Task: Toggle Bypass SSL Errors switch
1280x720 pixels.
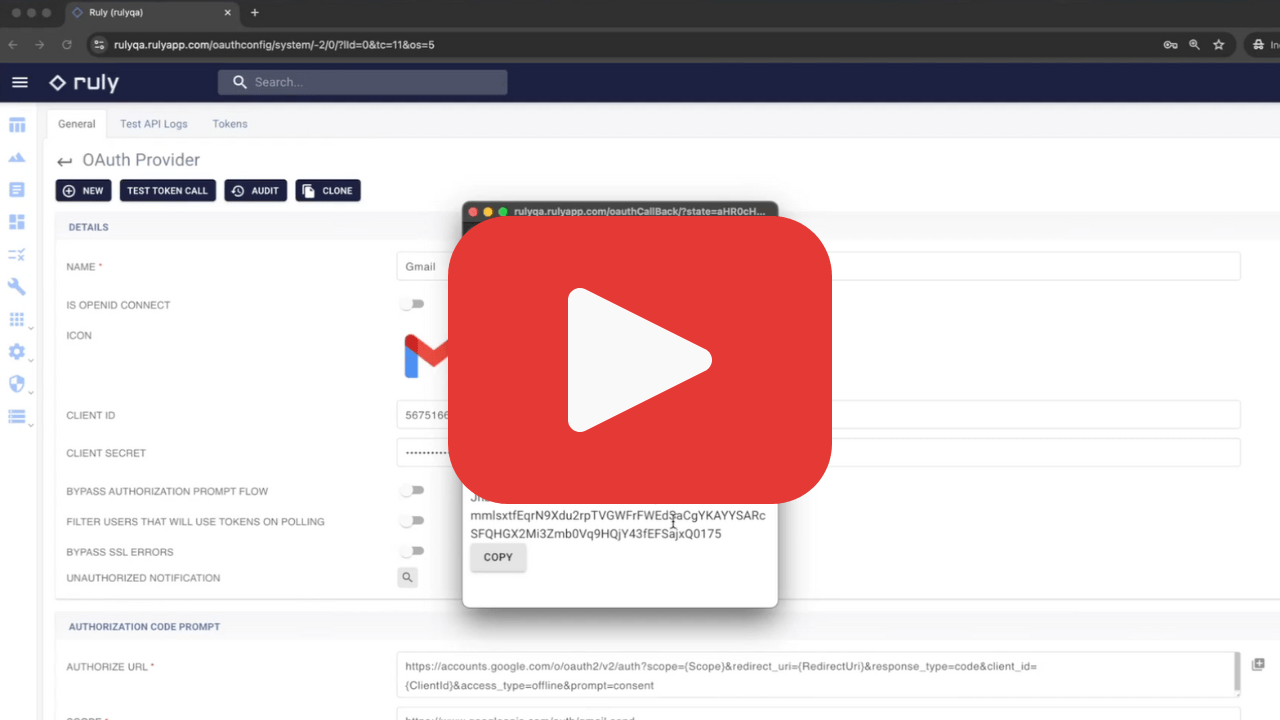Action: click(412, 551)
